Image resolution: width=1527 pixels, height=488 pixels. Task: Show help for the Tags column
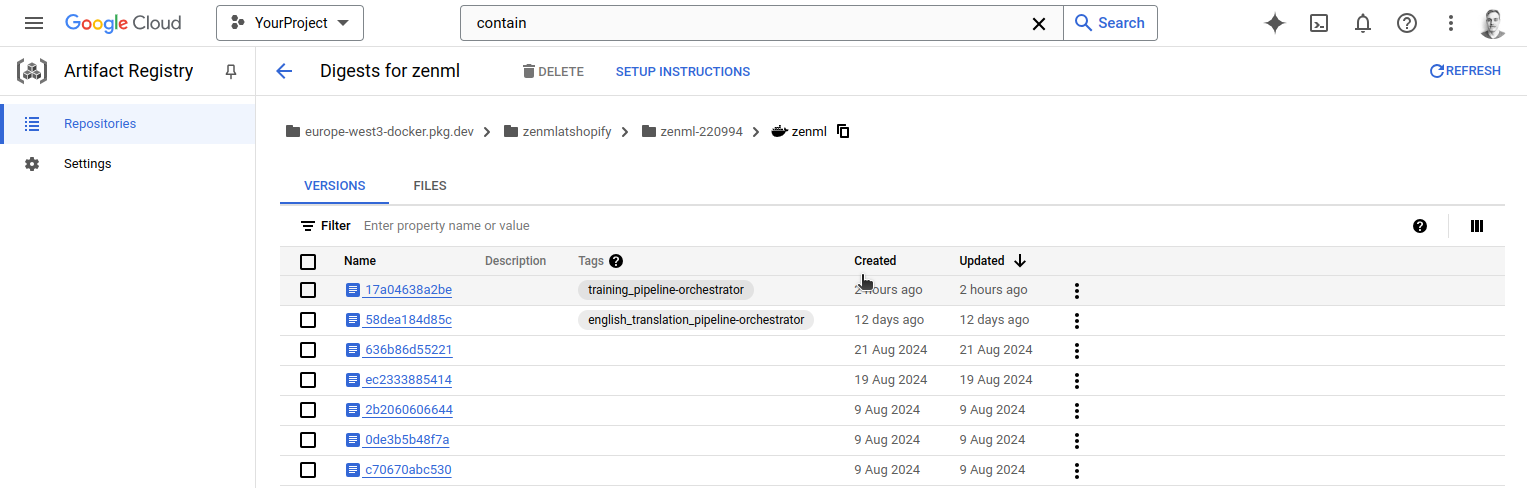click(616, 261)
